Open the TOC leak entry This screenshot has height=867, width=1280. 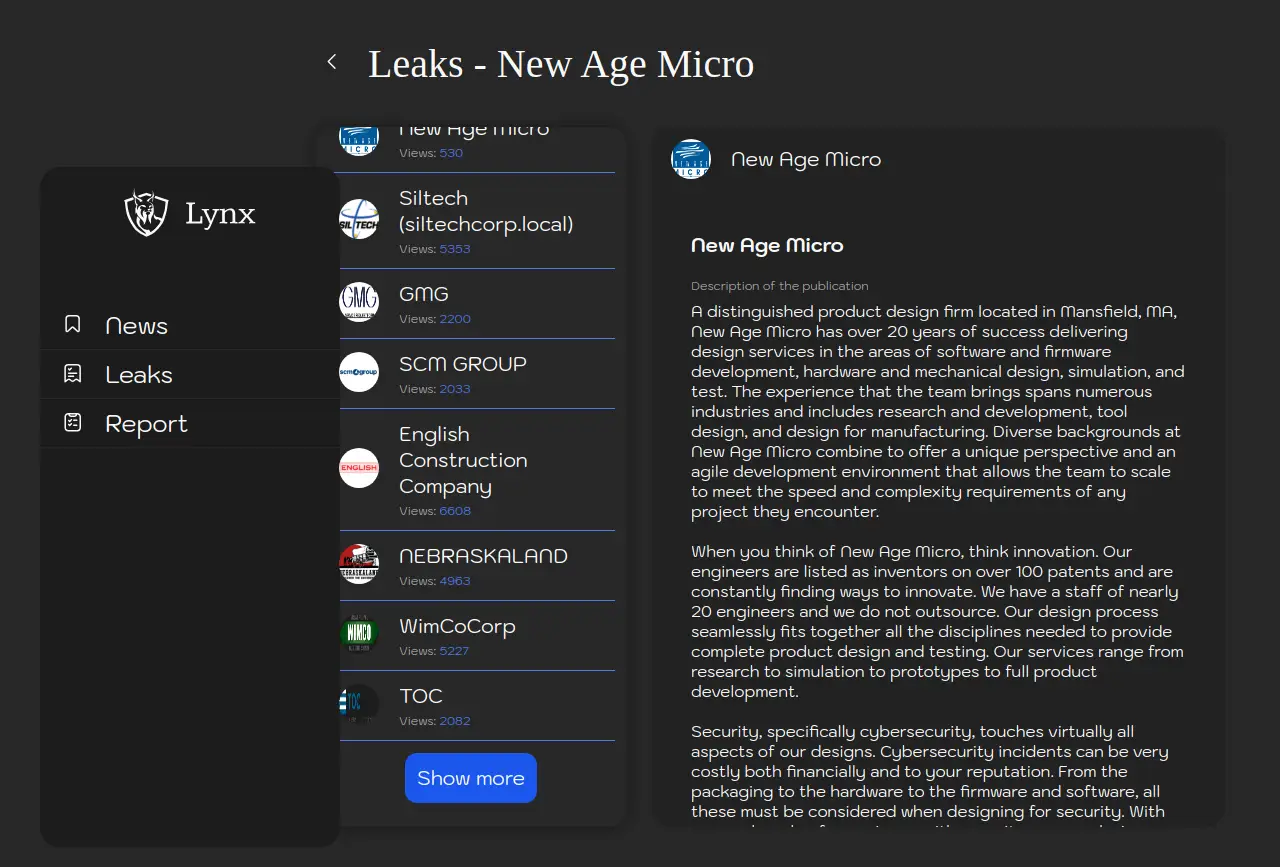(x=421, y=696)
